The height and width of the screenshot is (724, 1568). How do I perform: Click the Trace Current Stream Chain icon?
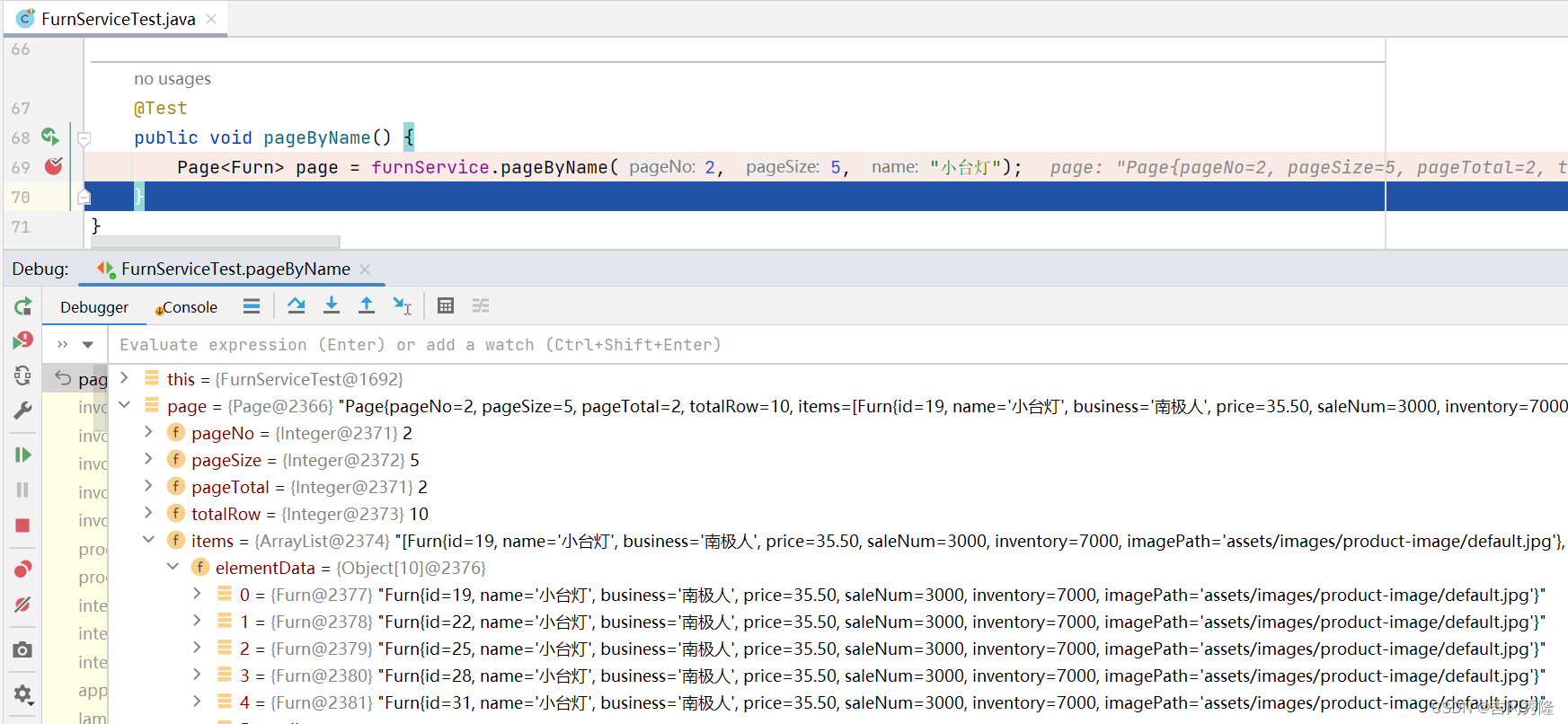(x=481, y=306)
